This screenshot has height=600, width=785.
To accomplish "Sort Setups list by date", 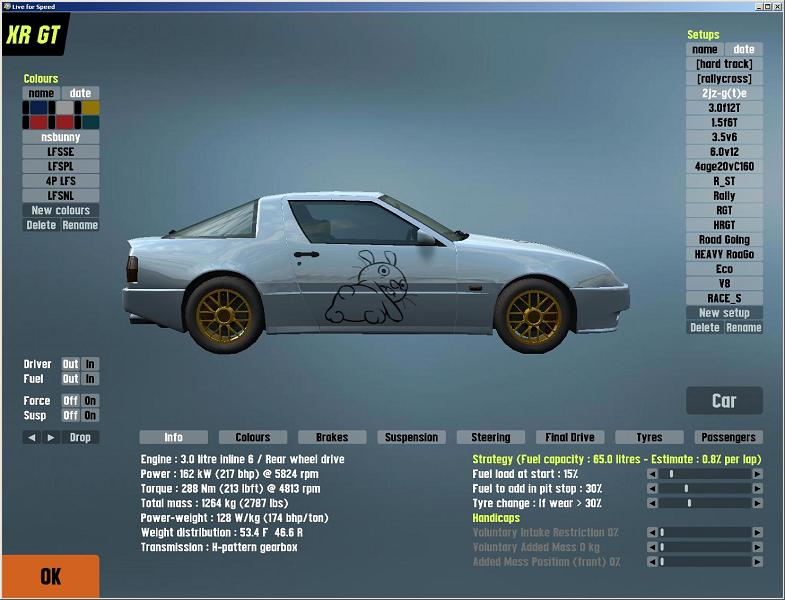I will 744,49.
